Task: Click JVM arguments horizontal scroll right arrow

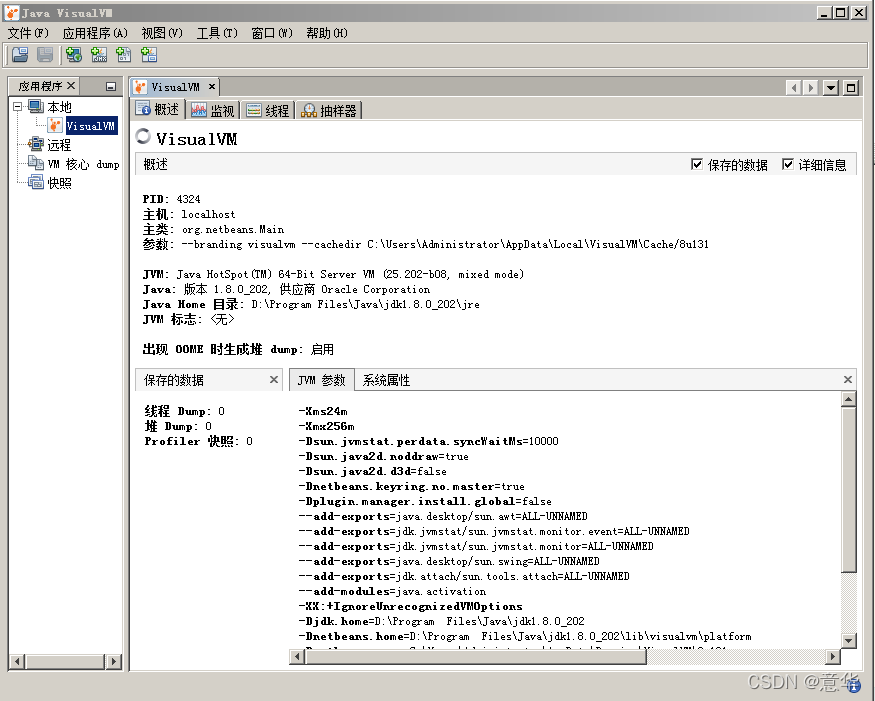Action: [833, 656]
